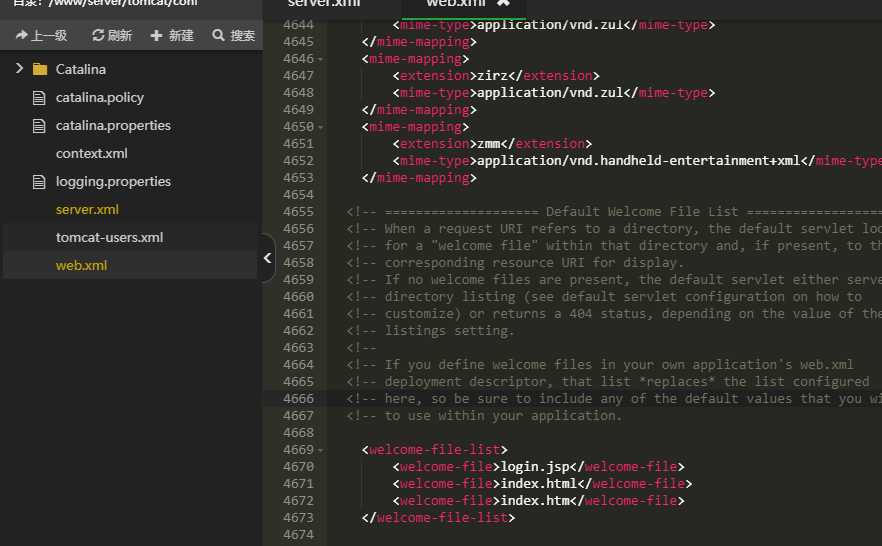882x546 pixels.
Task: Open context.xml file
Action: (92, 154)
